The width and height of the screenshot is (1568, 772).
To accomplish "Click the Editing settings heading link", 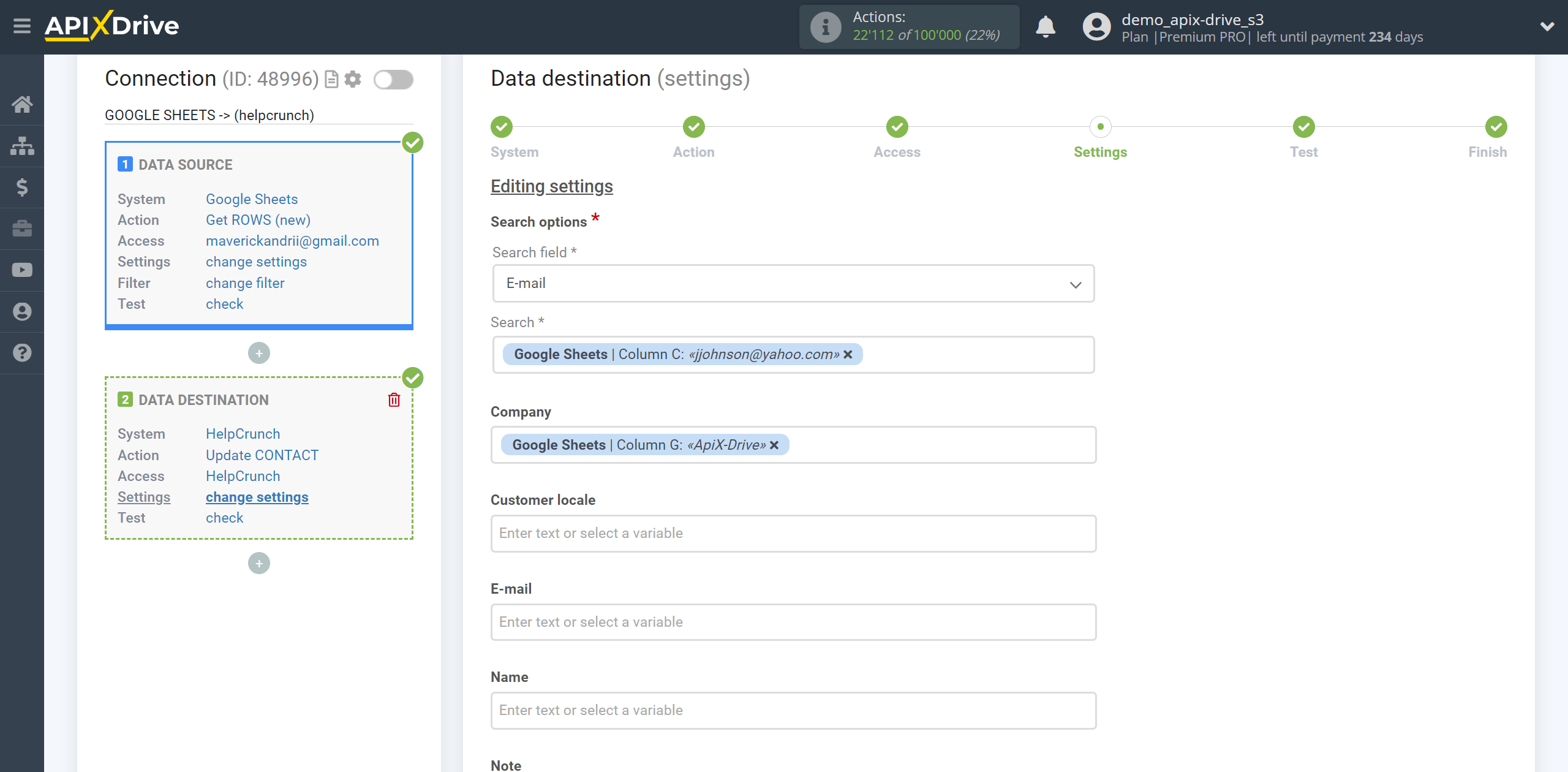I will coord(551,186).
